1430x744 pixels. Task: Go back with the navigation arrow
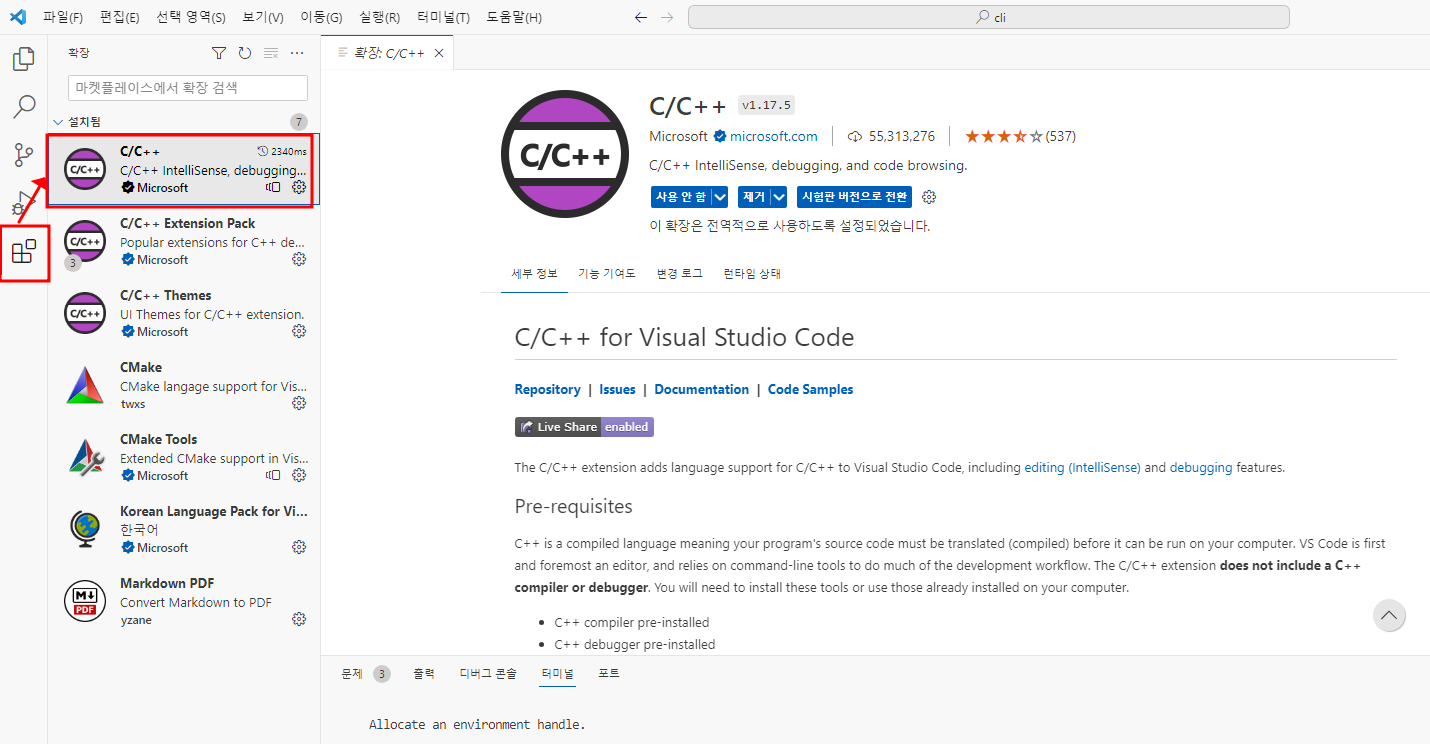coord(641,17)
